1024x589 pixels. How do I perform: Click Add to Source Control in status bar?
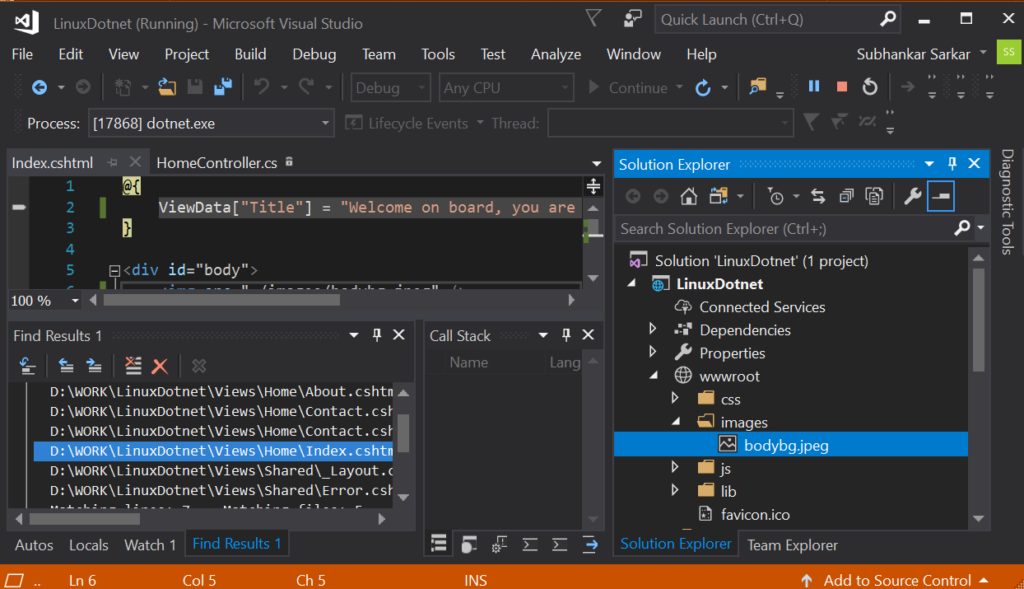[x=897, y=580]
